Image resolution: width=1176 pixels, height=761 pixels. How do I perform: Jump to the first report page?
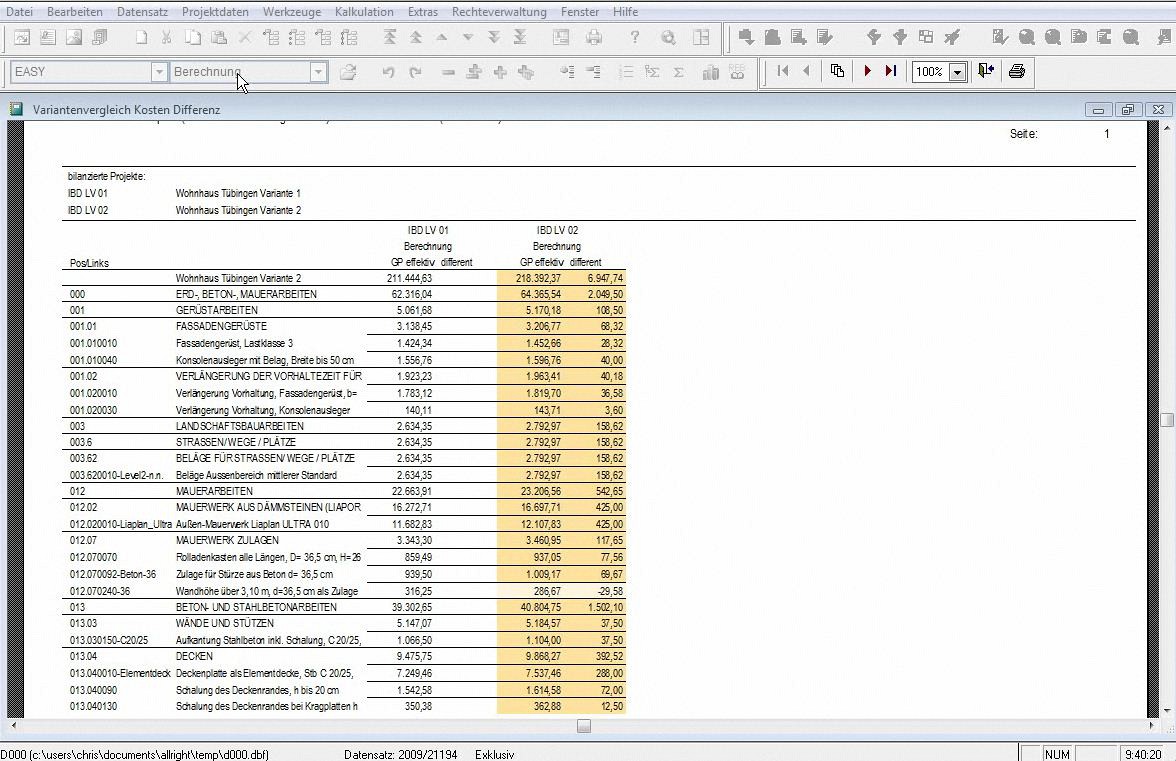tap(783, 72)
